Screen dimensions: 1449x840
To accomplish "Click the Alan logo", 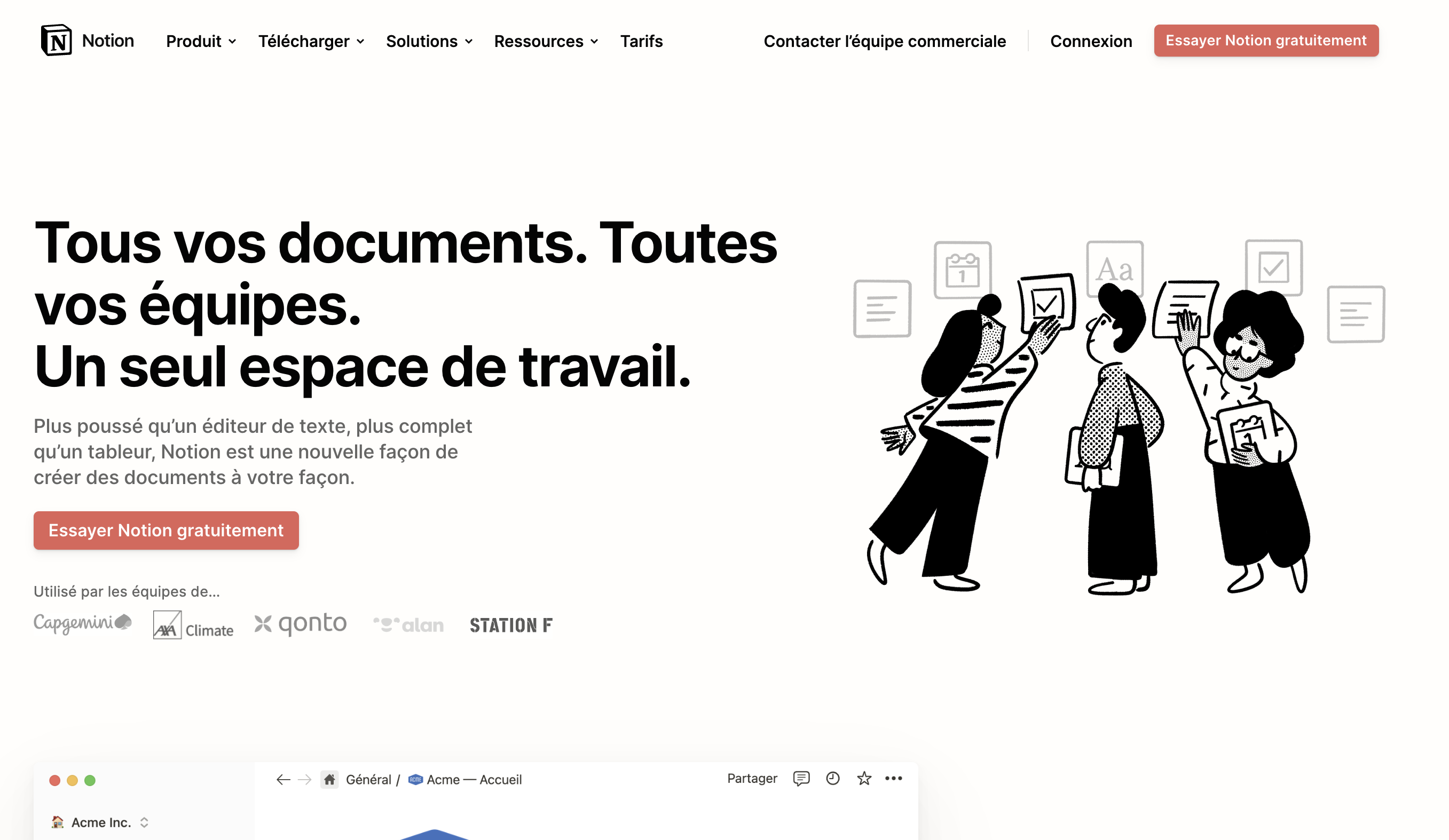I will tap(409, 624).
